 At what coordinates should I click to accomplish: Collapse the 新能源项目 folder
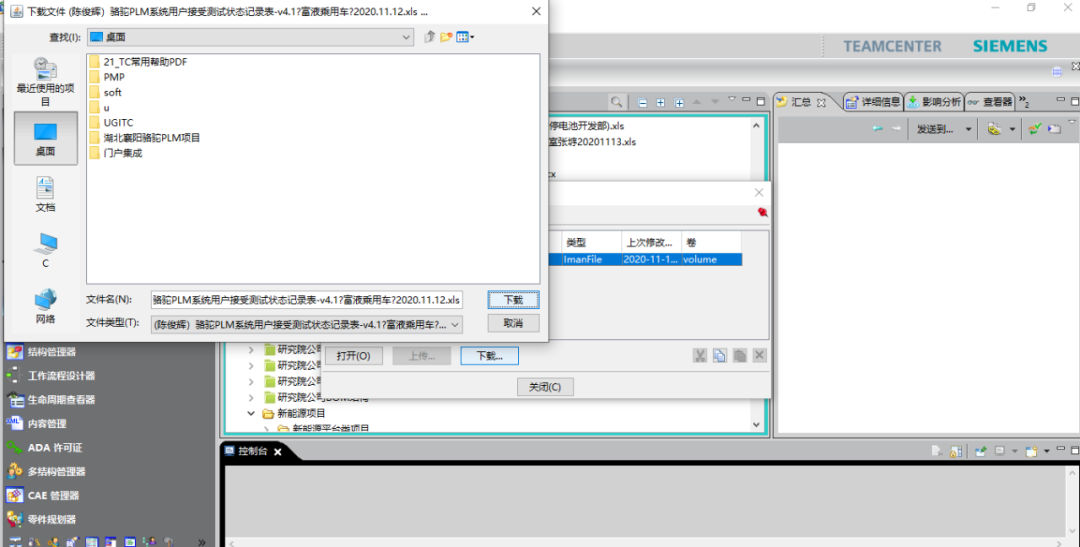click(251, 414)
